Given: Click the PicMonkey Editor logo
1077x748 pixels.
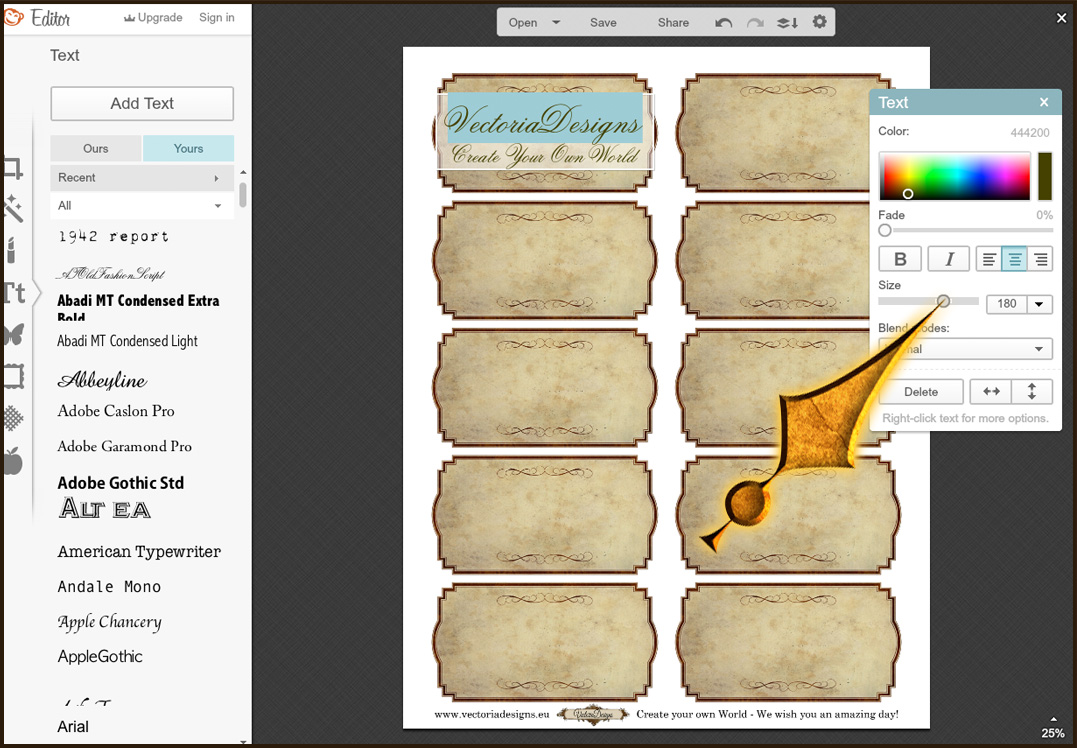Looking at the screenshot, I should coord(37,18).
